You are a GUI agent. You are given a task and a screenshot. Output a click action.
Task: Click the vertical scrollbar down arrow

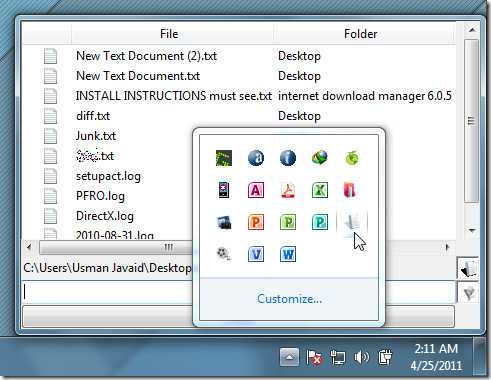[x=472, y=230]
